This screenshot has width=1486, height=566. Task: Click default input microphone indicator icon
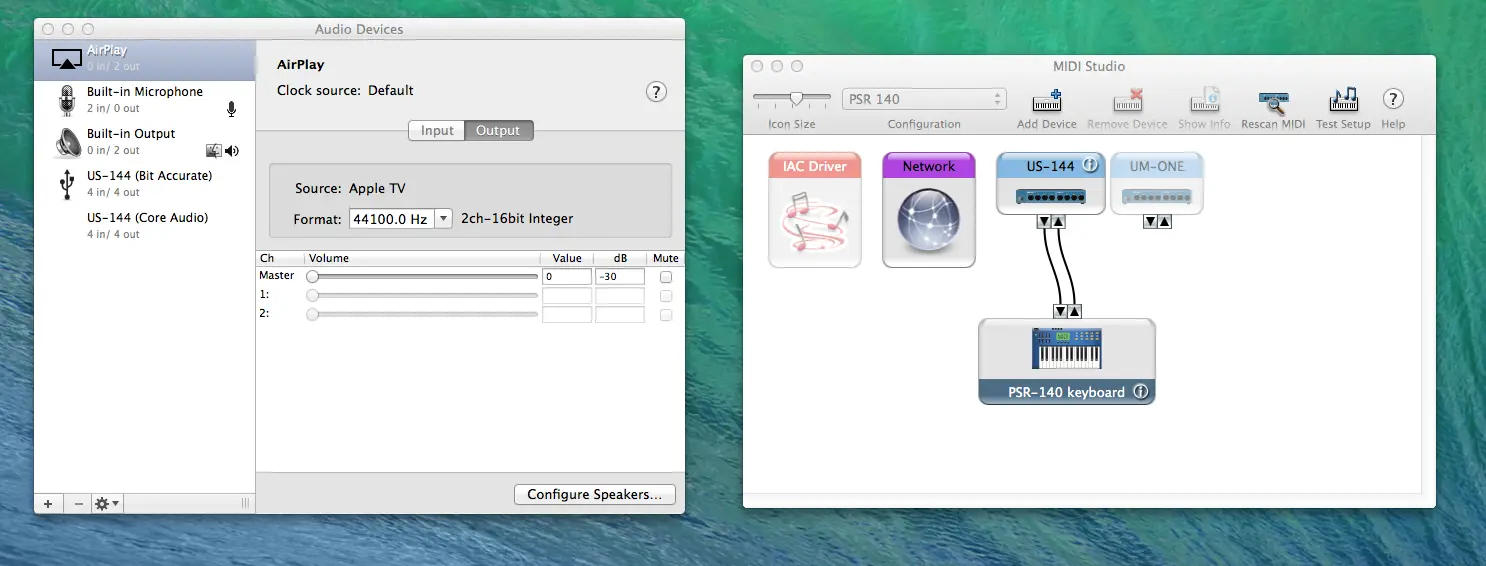coord(232,109)
